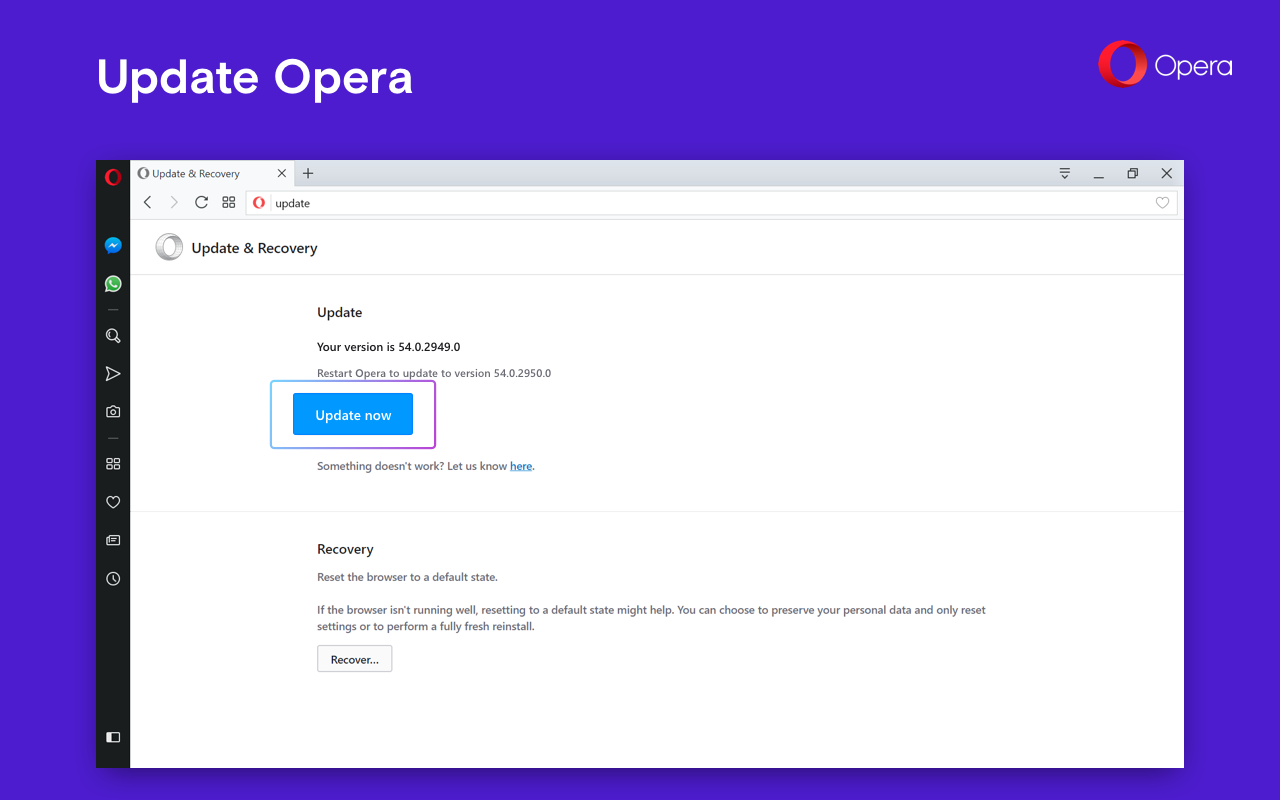Open WhatsApp from the sidebar
The image size is (1280, 800).
click(112, 283)
